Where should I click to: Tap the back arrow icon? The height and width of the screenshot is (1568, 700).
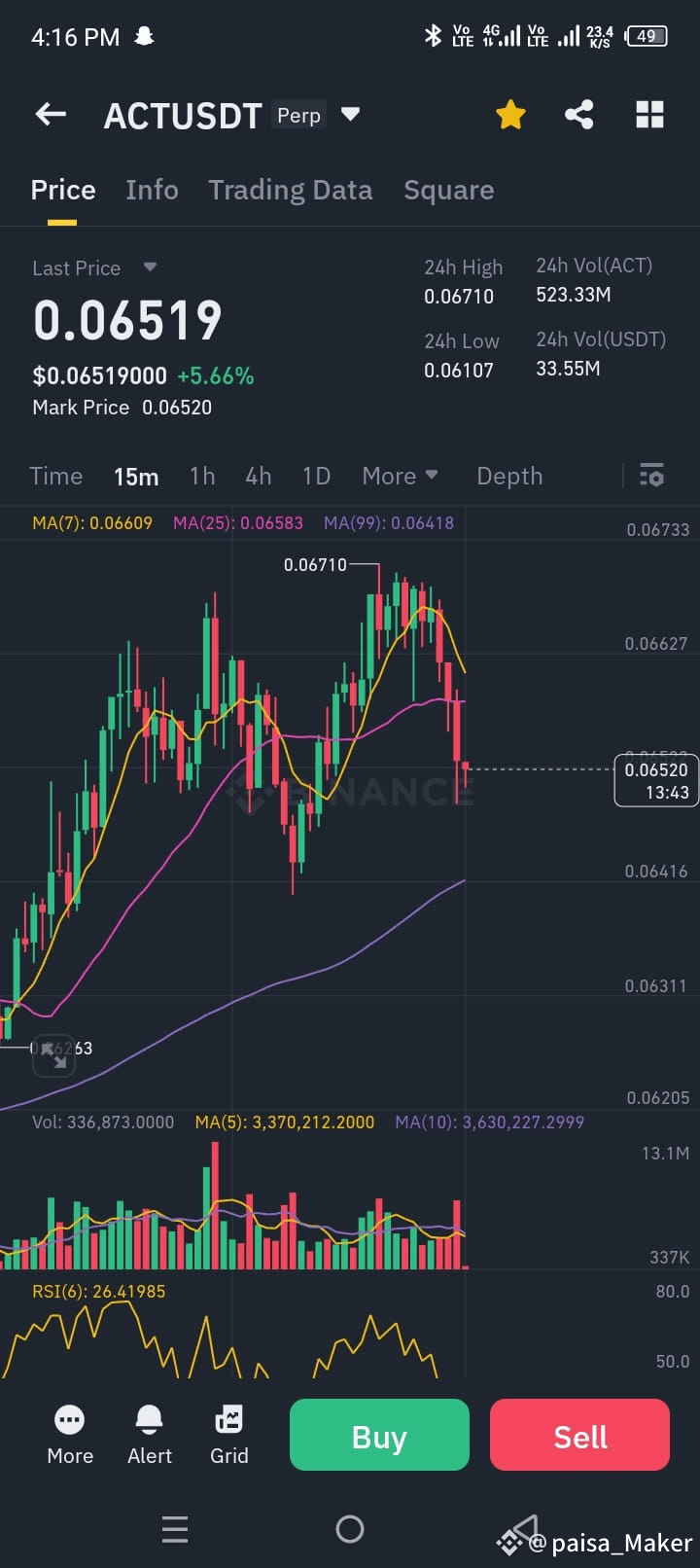coord(51,115)
